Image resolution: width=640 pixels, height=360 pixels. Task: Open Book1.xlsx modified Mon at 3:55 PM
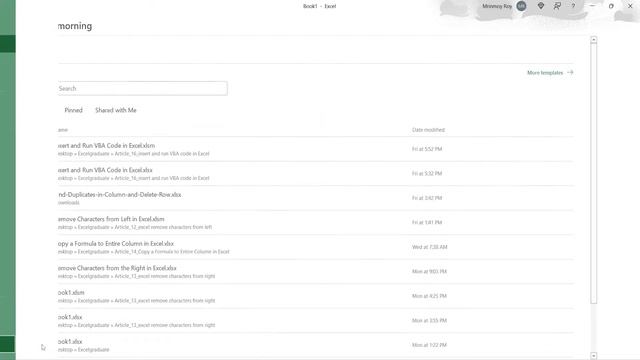[x=315, y=321]
